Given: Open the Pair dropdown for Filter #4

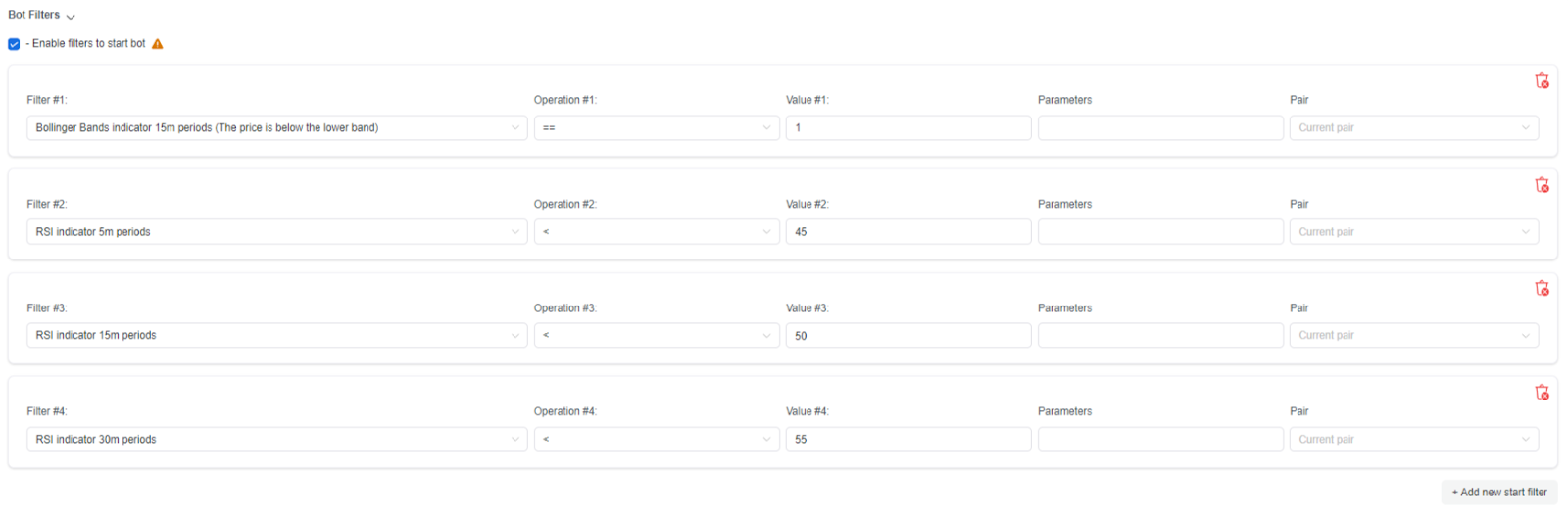Looking at the screenshot, I should tap(1413, 440).
